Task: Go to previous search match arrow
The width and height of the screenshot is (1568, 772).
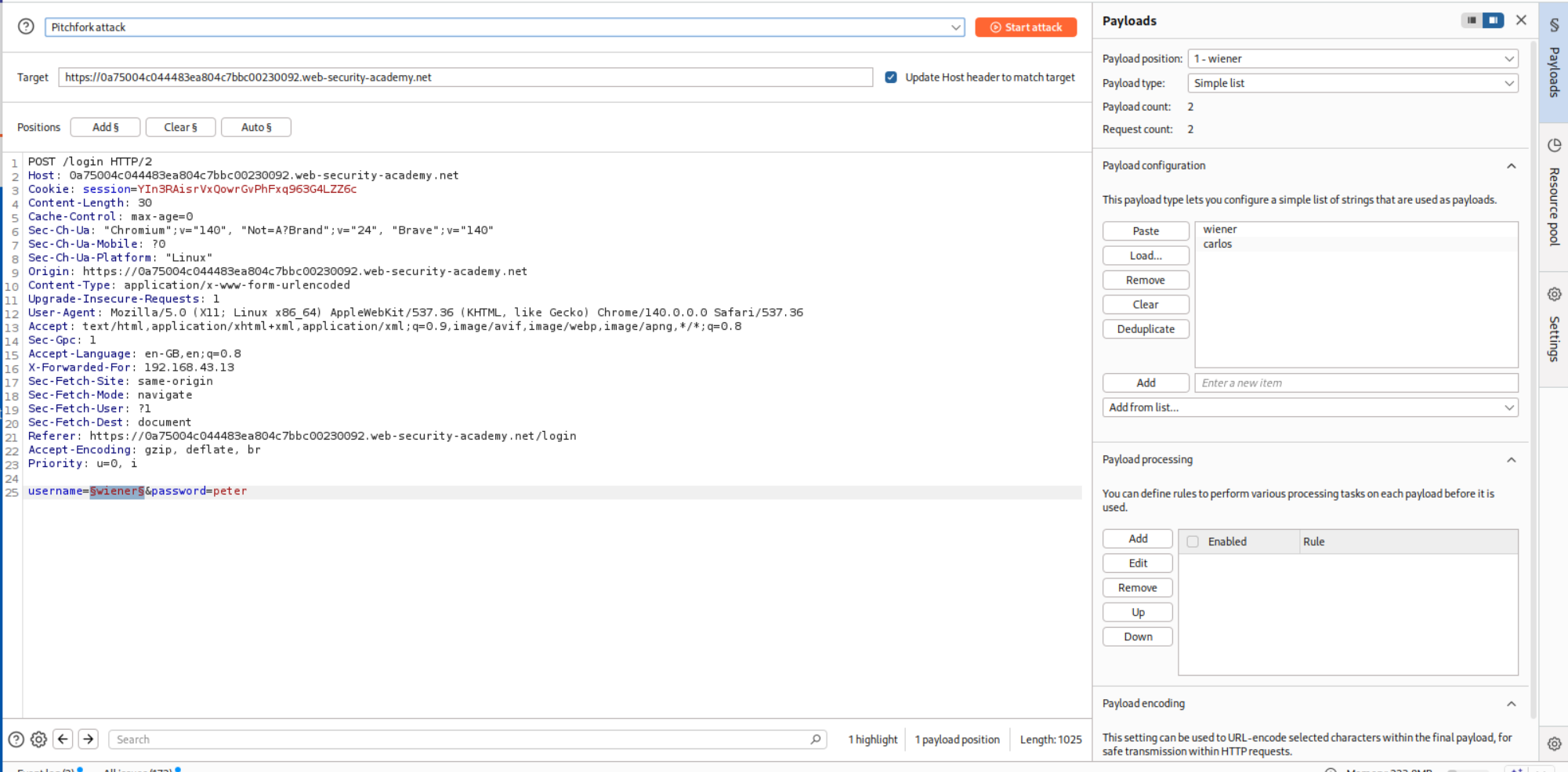Action: (63, 739)
